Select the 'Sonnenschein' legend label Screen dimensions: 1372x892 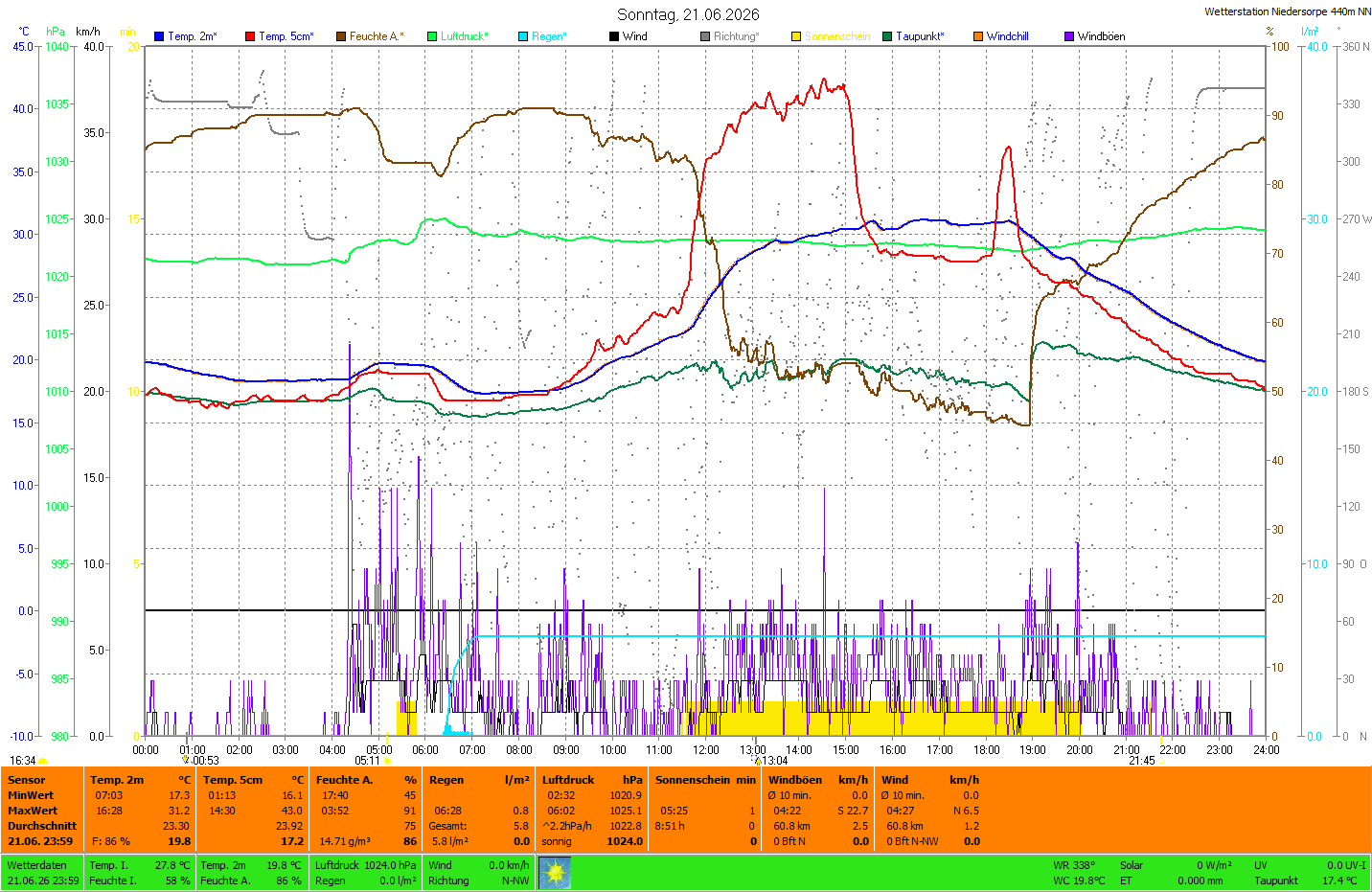click(x=837, y=36)
